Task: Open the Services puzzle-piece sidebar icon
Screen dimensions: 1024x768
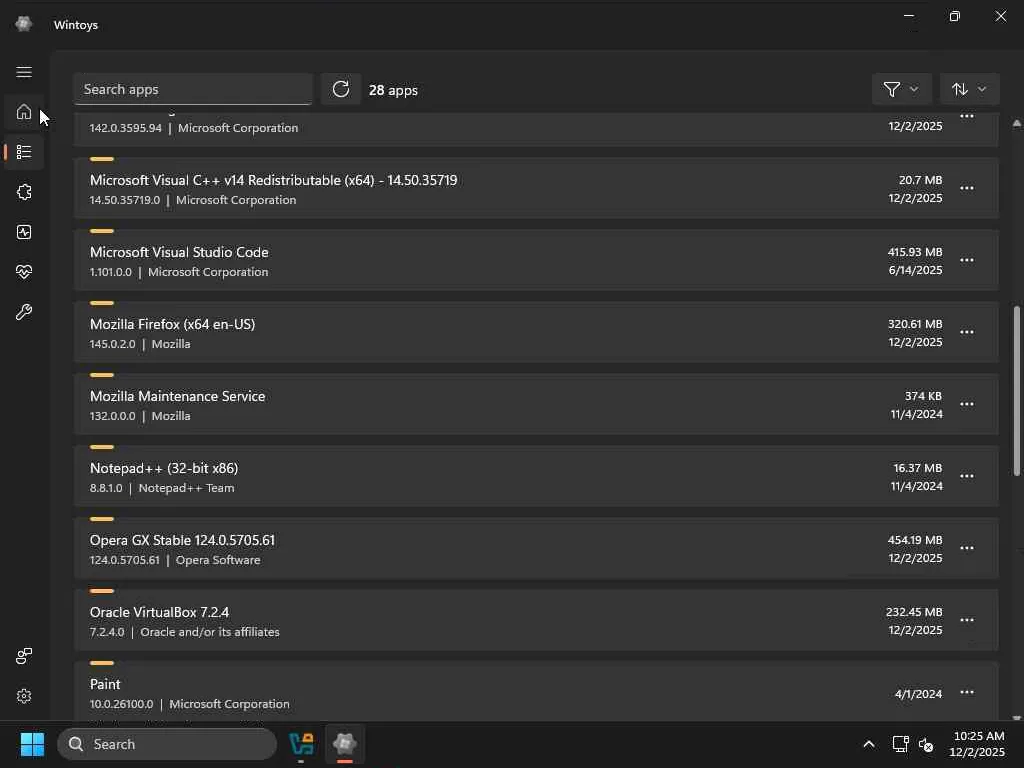Action: pyautogui.click(x=24, y=192)
